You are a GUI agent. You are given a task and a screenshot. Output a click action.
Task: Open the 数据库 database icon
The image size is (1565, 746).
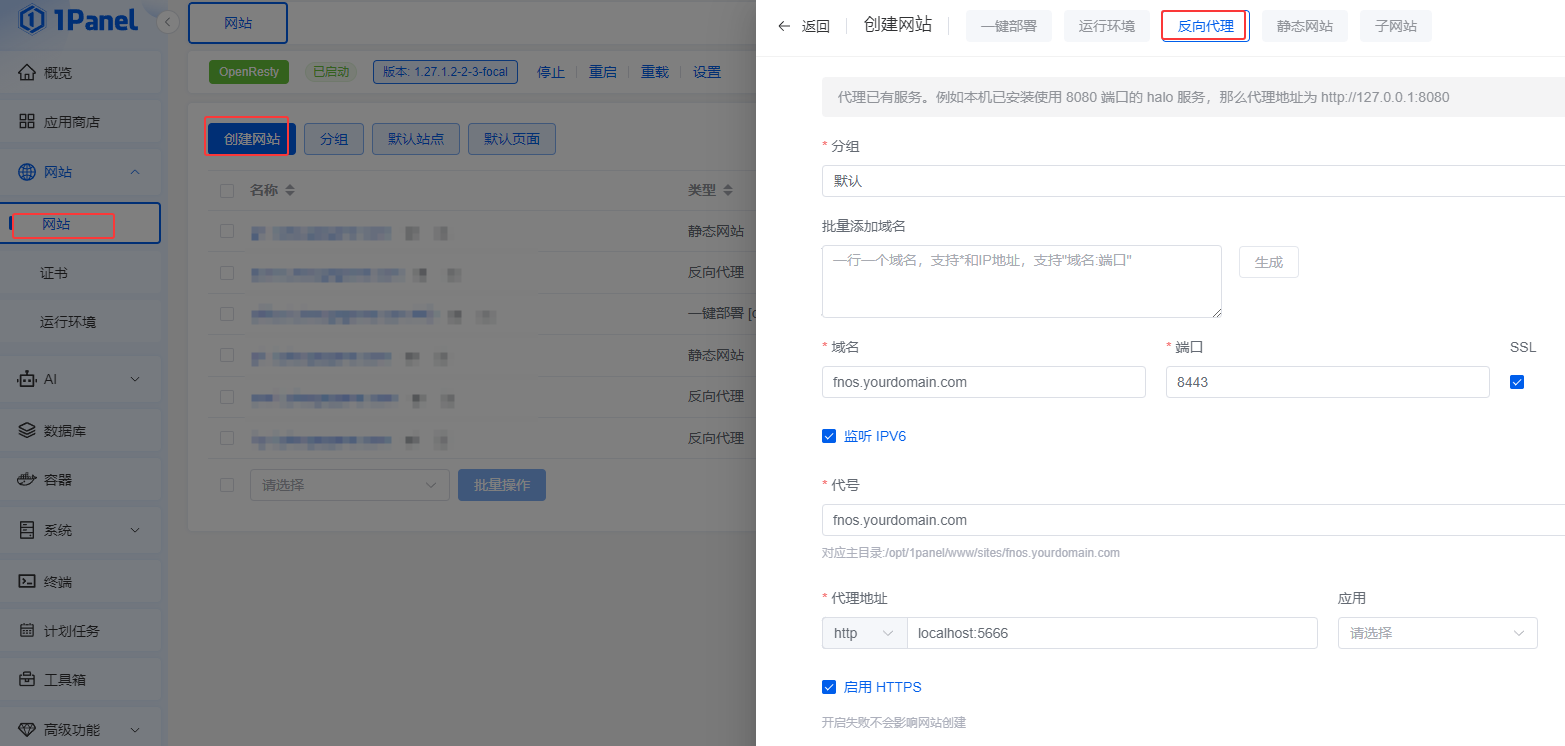tap(27, 431)
